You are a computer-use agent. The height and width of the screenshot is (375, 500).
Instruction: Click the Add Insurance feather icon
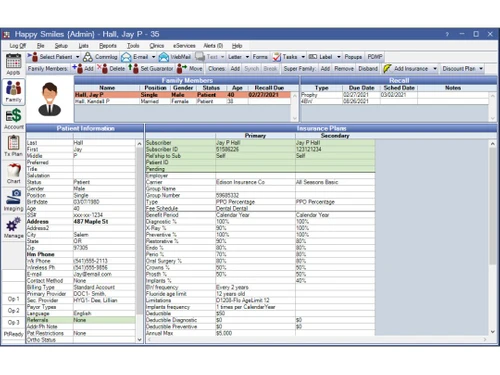pos(387,69)
